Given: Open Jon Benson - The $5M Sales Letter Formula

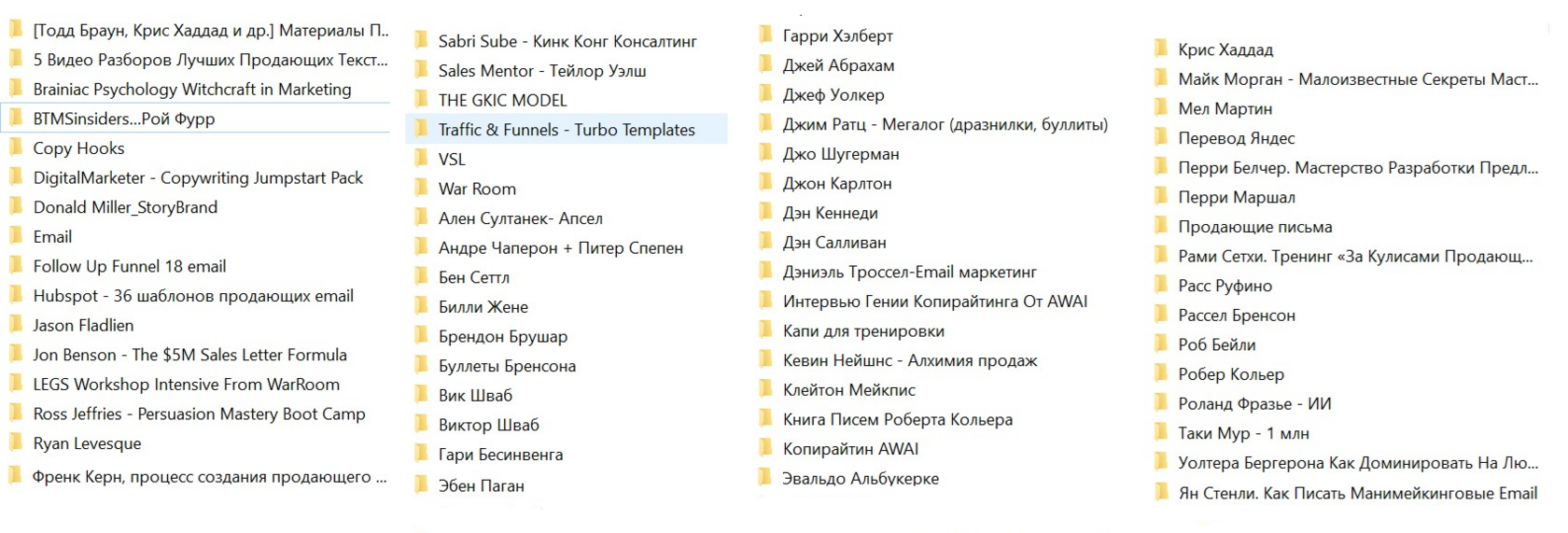Looking at the screenshot, I should tap(190, 355).
